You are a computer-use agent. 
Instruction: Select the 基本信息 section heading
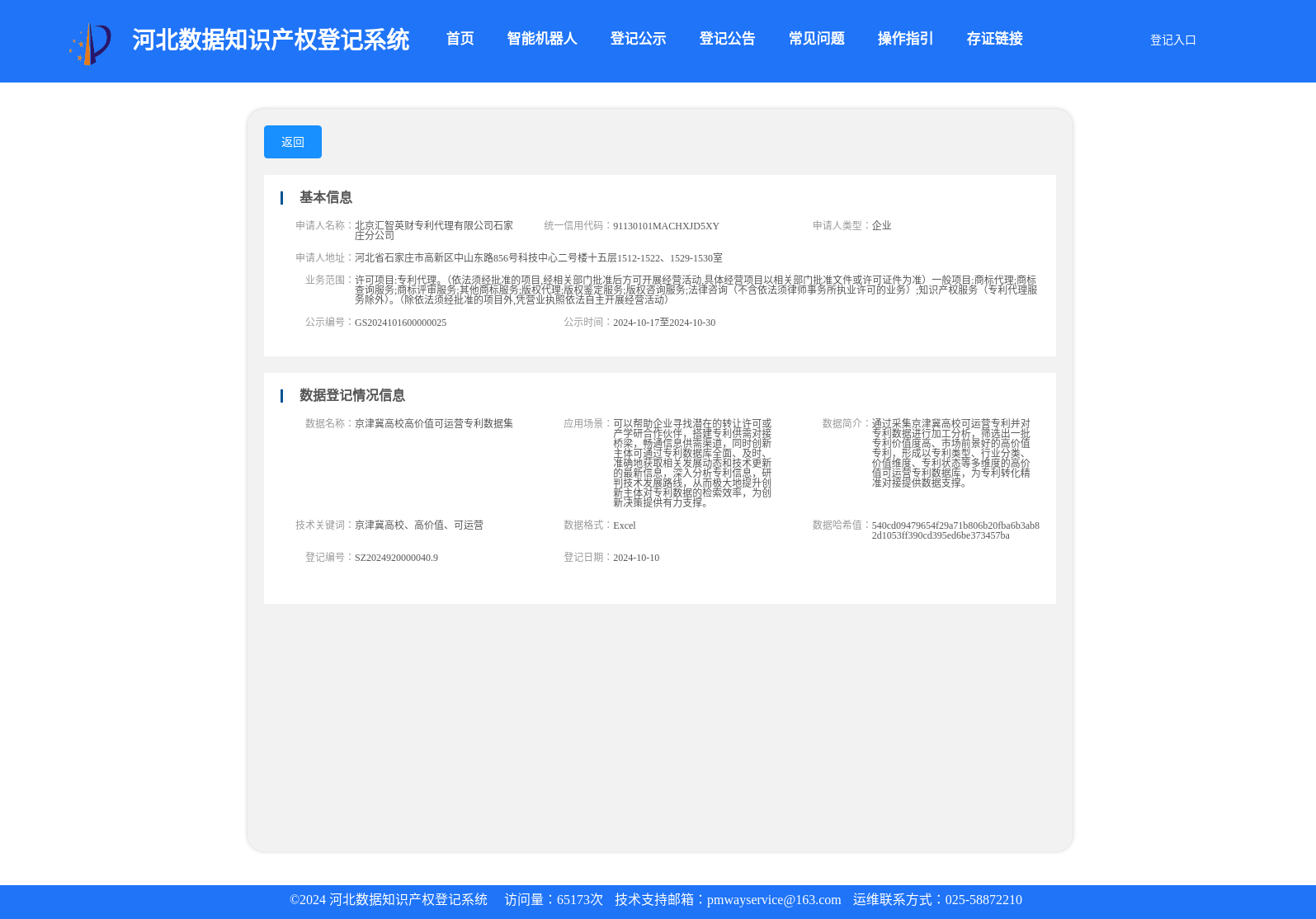tap(325, 197)
